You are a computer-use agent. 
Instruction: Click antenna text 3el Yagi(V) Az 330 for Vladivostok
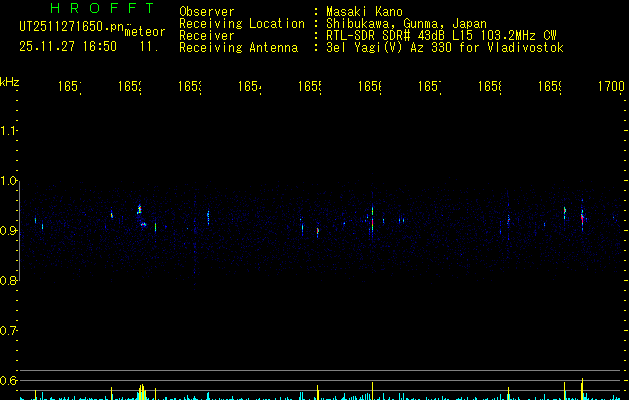(x=445, y=48)
